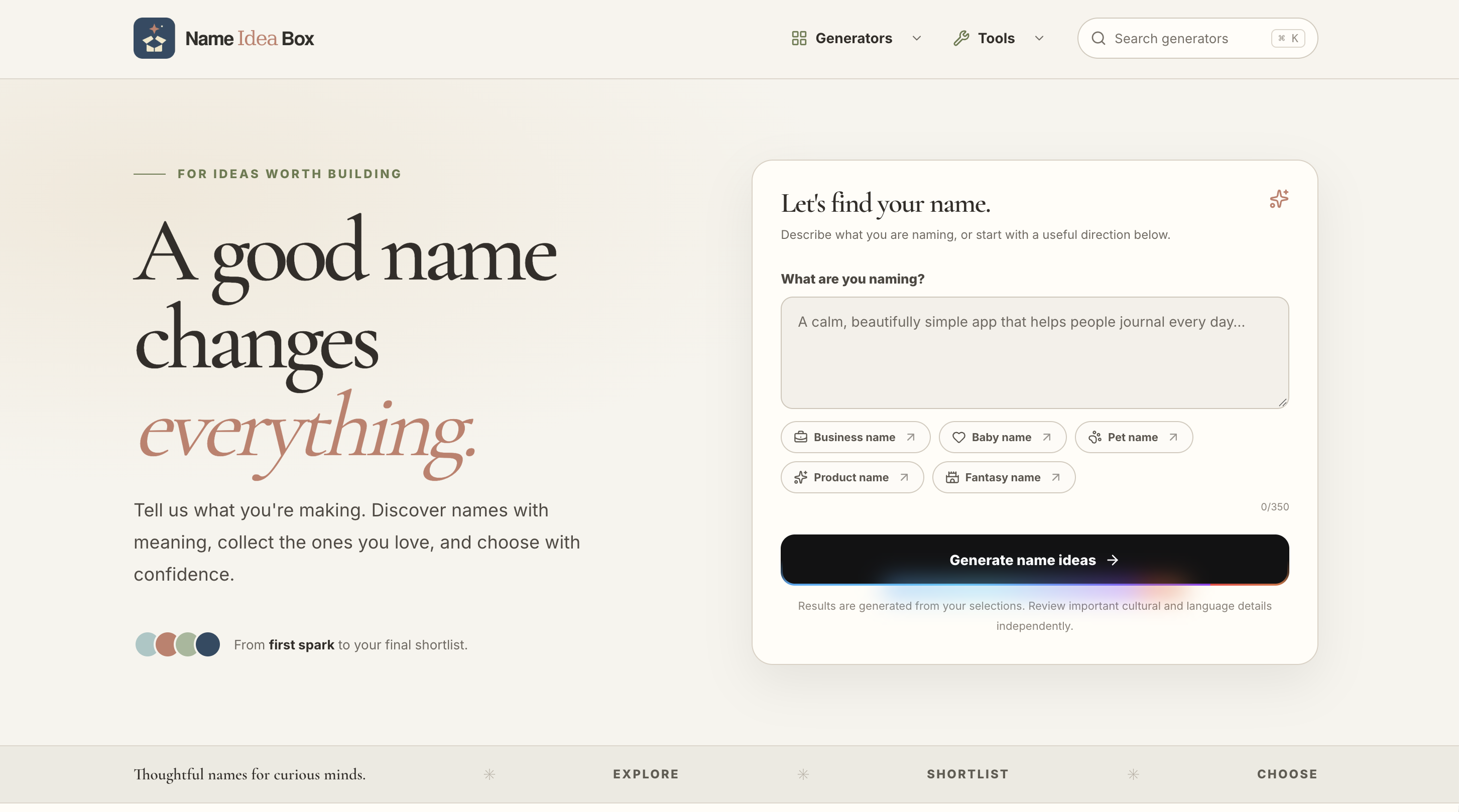
Task: Focus the Search generators field
Action: coord(1197,38)
